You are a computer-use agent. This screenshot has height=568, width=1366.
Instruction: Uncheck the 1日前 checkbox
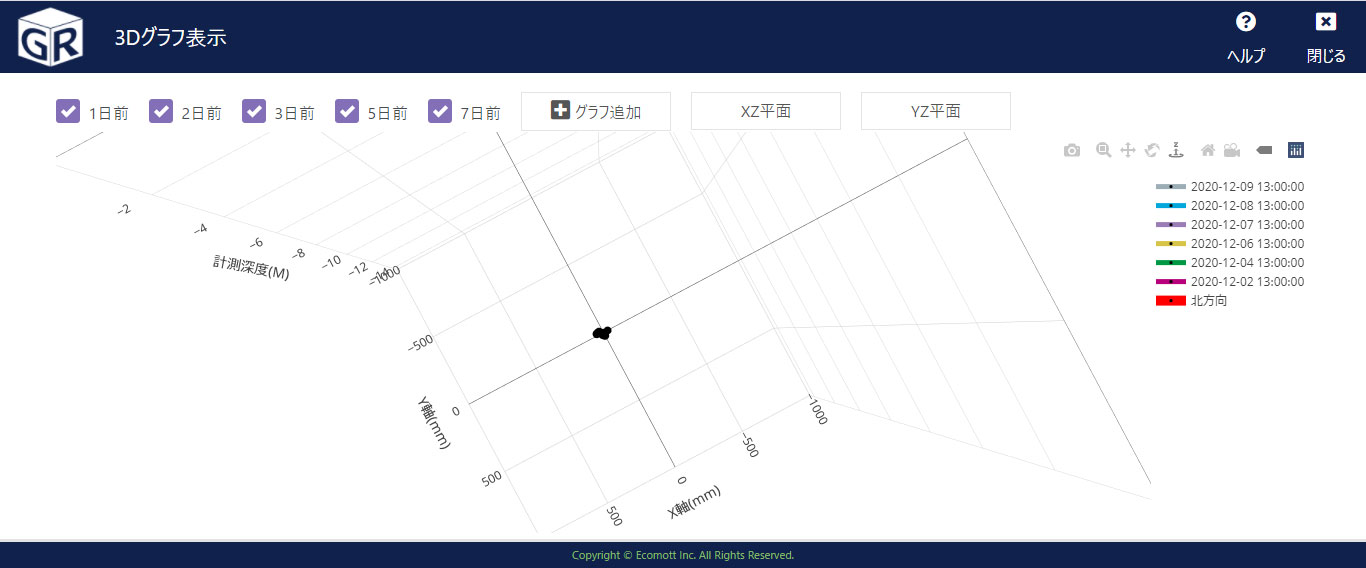68,111
